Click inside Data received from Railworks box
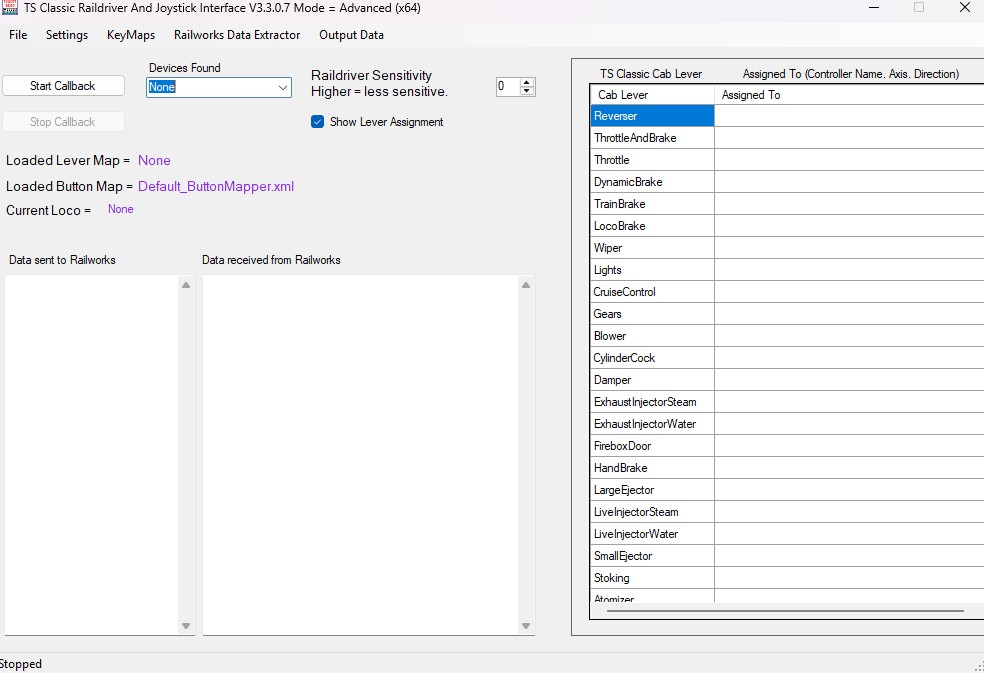This screenshot has width=984, height=673. (360, 455)
